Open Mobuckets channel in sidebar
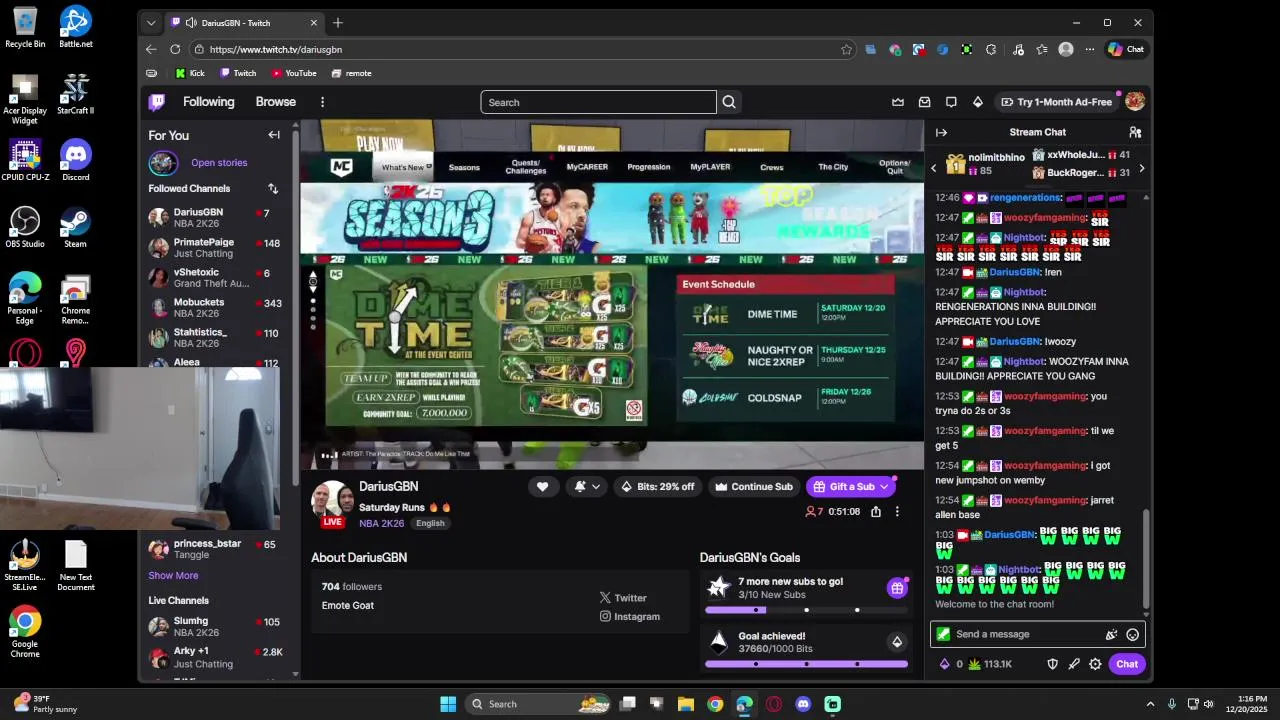The width and height of the screenshot is (1280, 720). coord(214,308)
